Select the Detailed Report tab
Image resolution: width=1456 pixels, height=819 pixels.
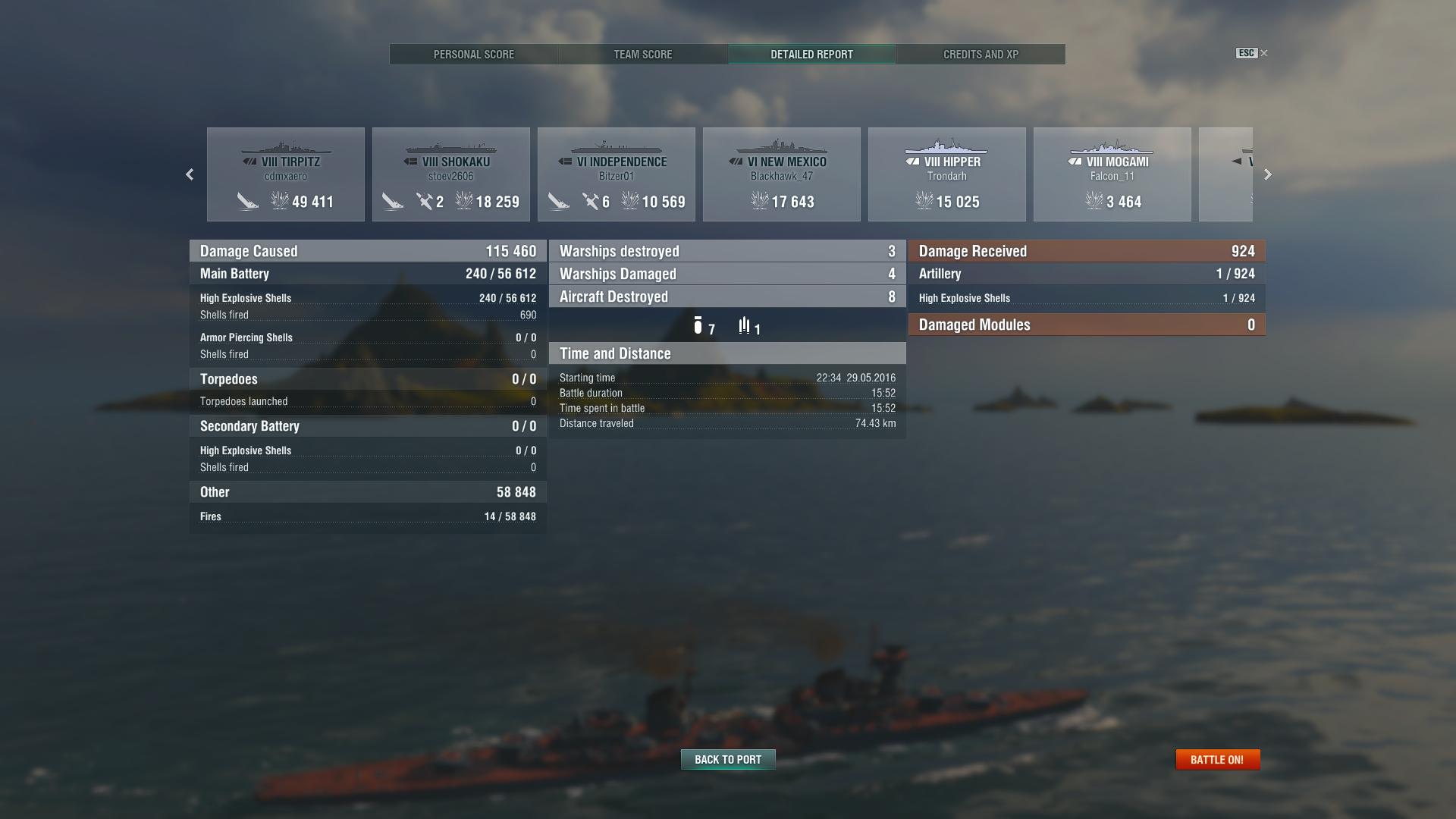[x=812, y=55]
